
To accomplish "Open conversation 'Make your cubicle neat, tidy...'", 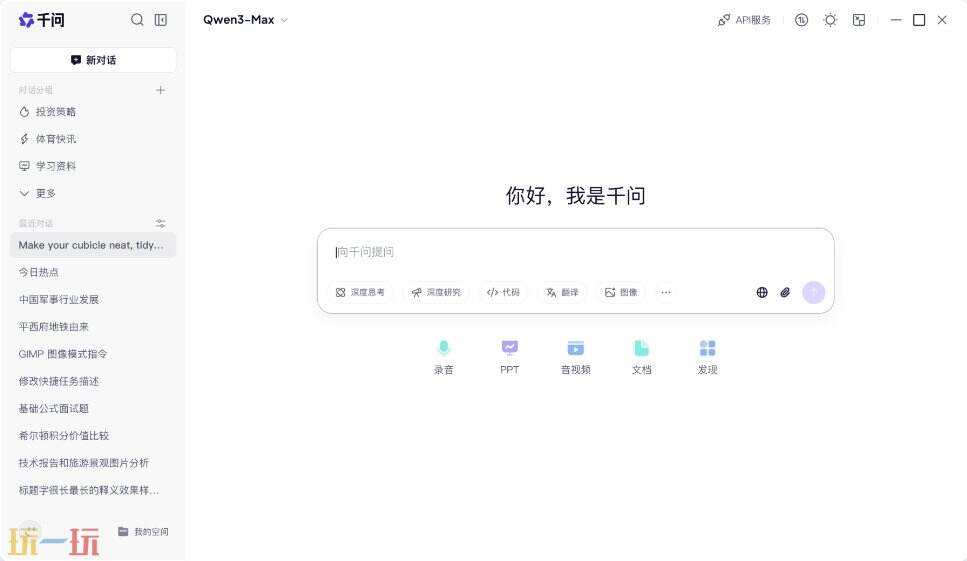I will [93, 245].
